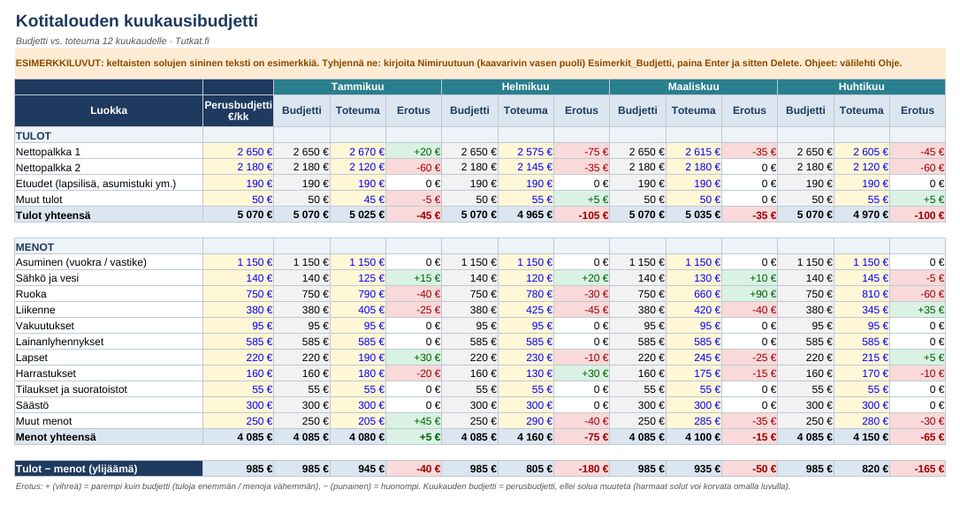Click Tulot yhteensä Tammikuu Toteuma 5 025 €
Image resolution: width=960 pixels, height=505 pixels.
pyautogui.click(x=358, y=215)
